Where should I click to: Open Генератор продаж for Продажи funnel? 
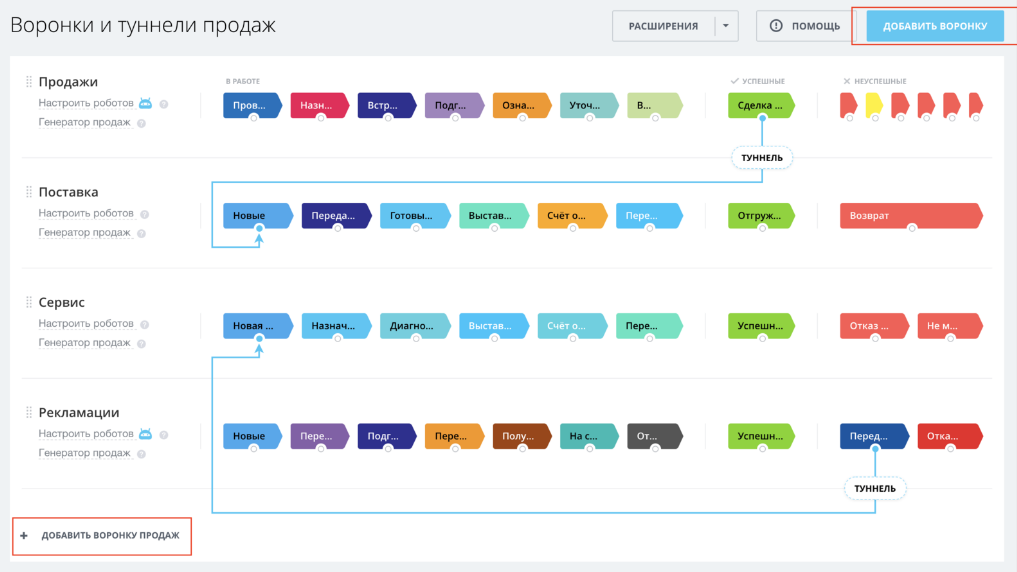[x=84, y=123]
